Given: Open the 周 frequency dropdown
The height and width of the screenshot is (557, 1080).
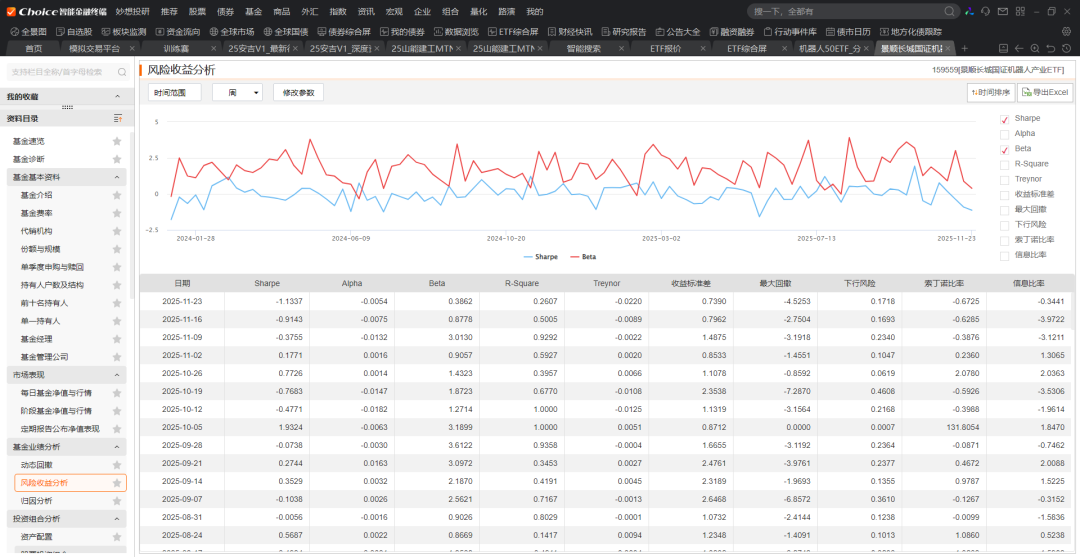Looking at the screenshot, I should pyautogui.click(x=237, y=92).
